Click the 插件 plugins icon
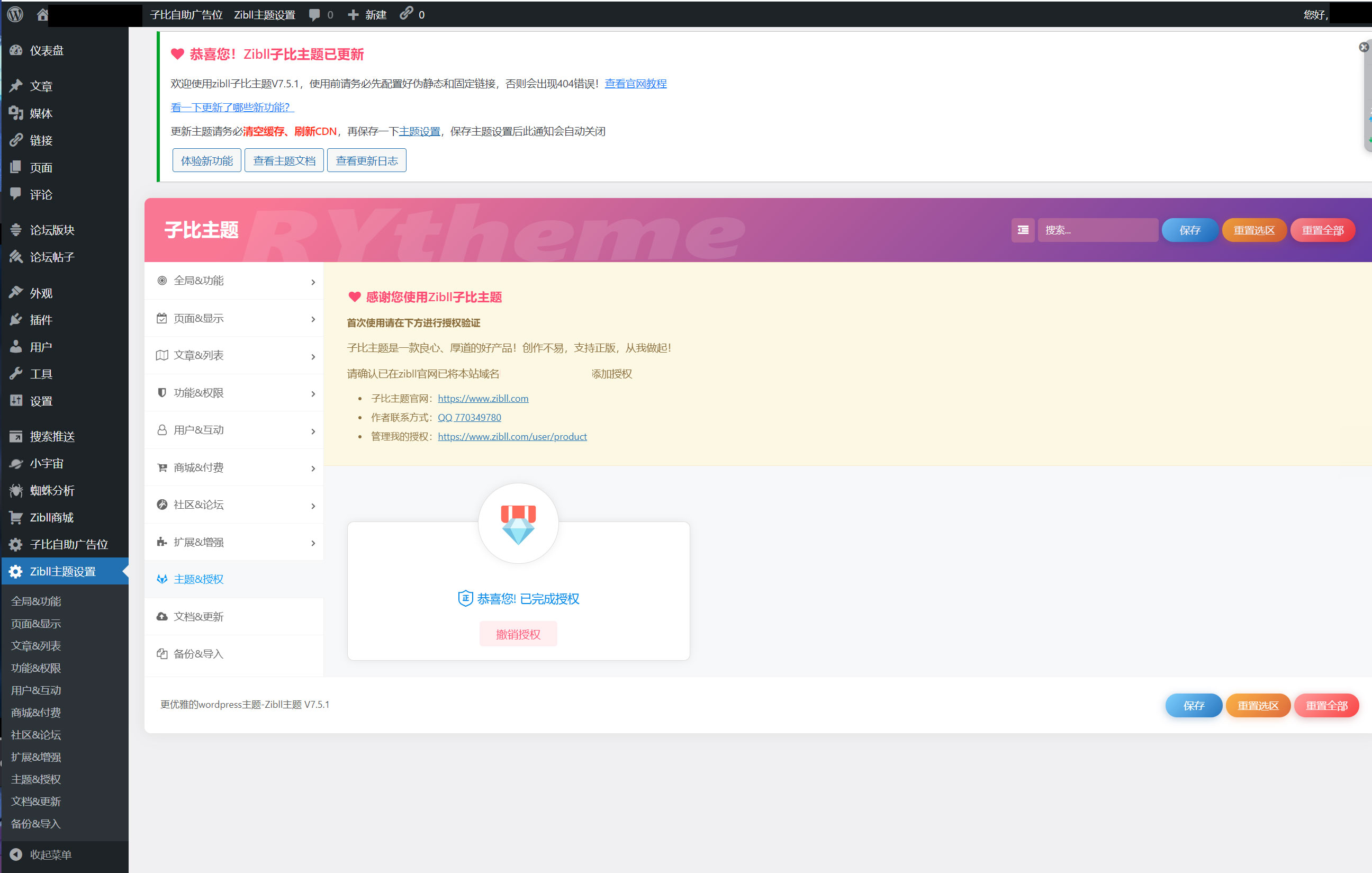Screen dimensions: 1372x873 (x=16, y=320)
